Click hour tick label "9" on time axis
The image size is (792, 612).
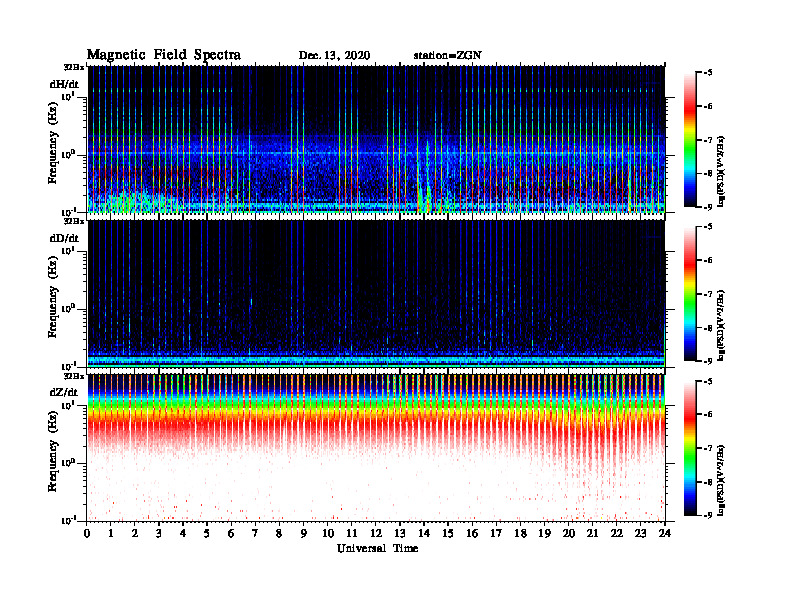[x=303, y=534]
